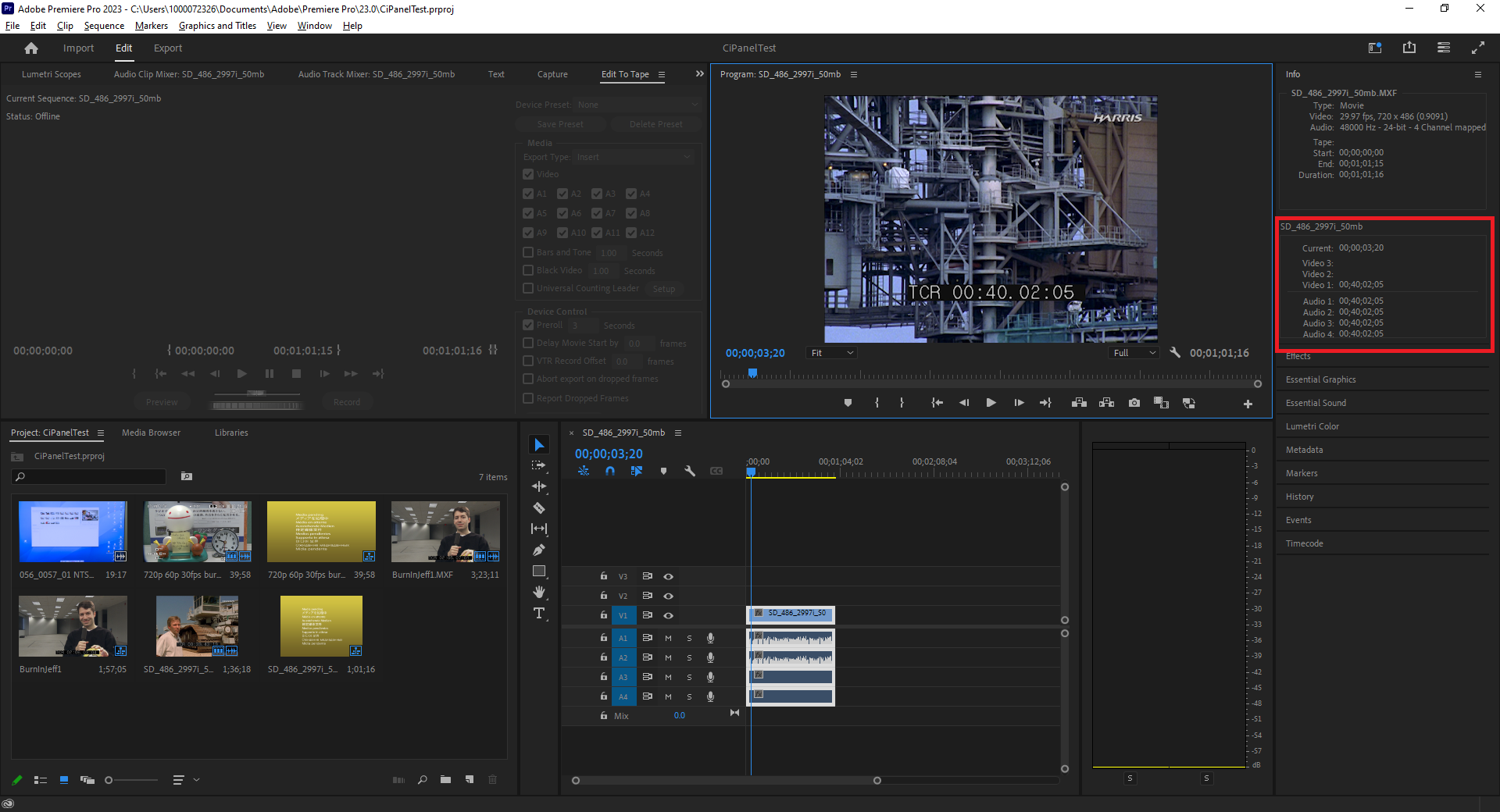Open the Button Editor plus icon
This screenshot has height=812, width=1500.
point(1248,404)
